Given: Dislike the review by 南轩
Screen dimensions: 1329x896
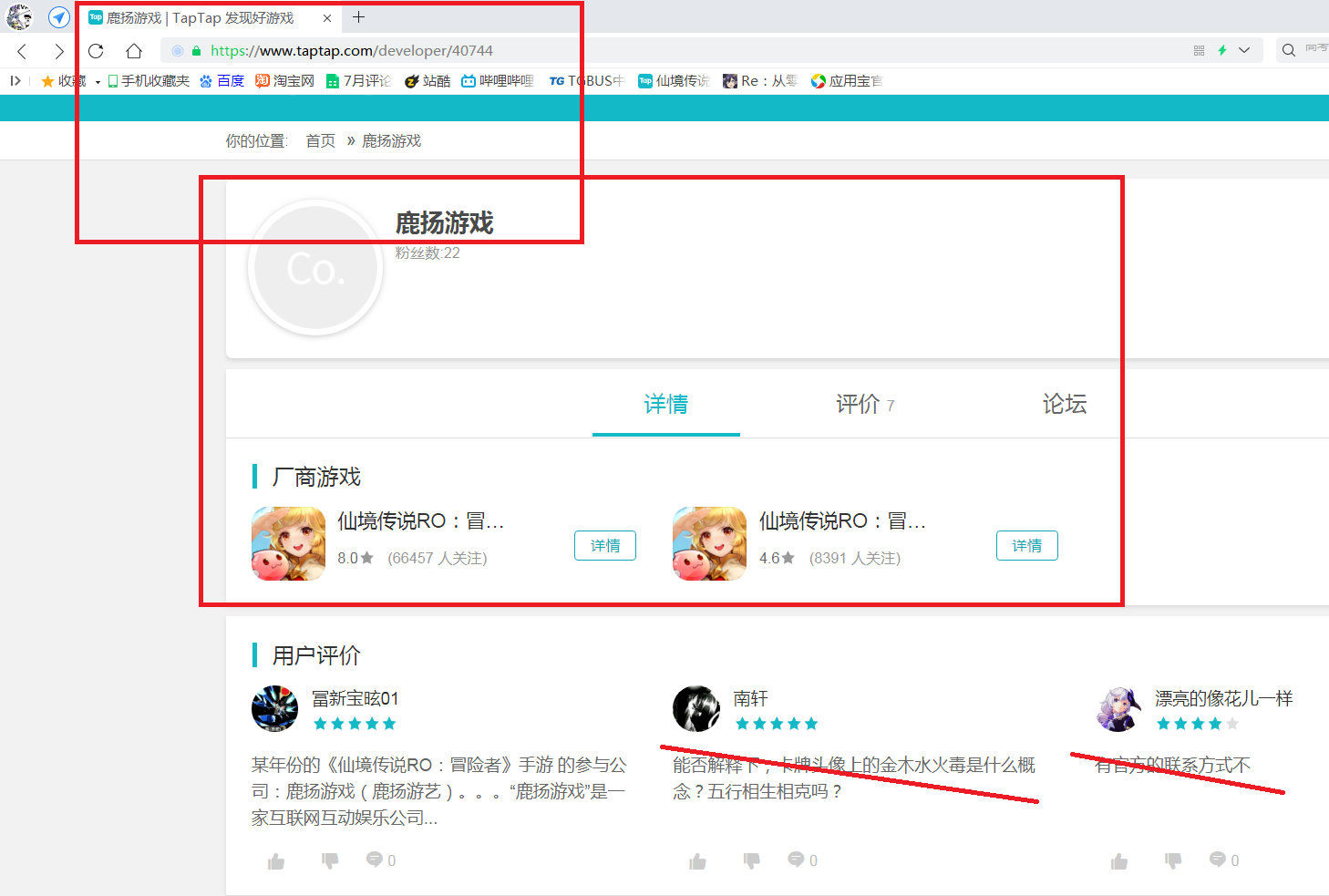Looking at the screenshot, I should click(x=751, y=860).
